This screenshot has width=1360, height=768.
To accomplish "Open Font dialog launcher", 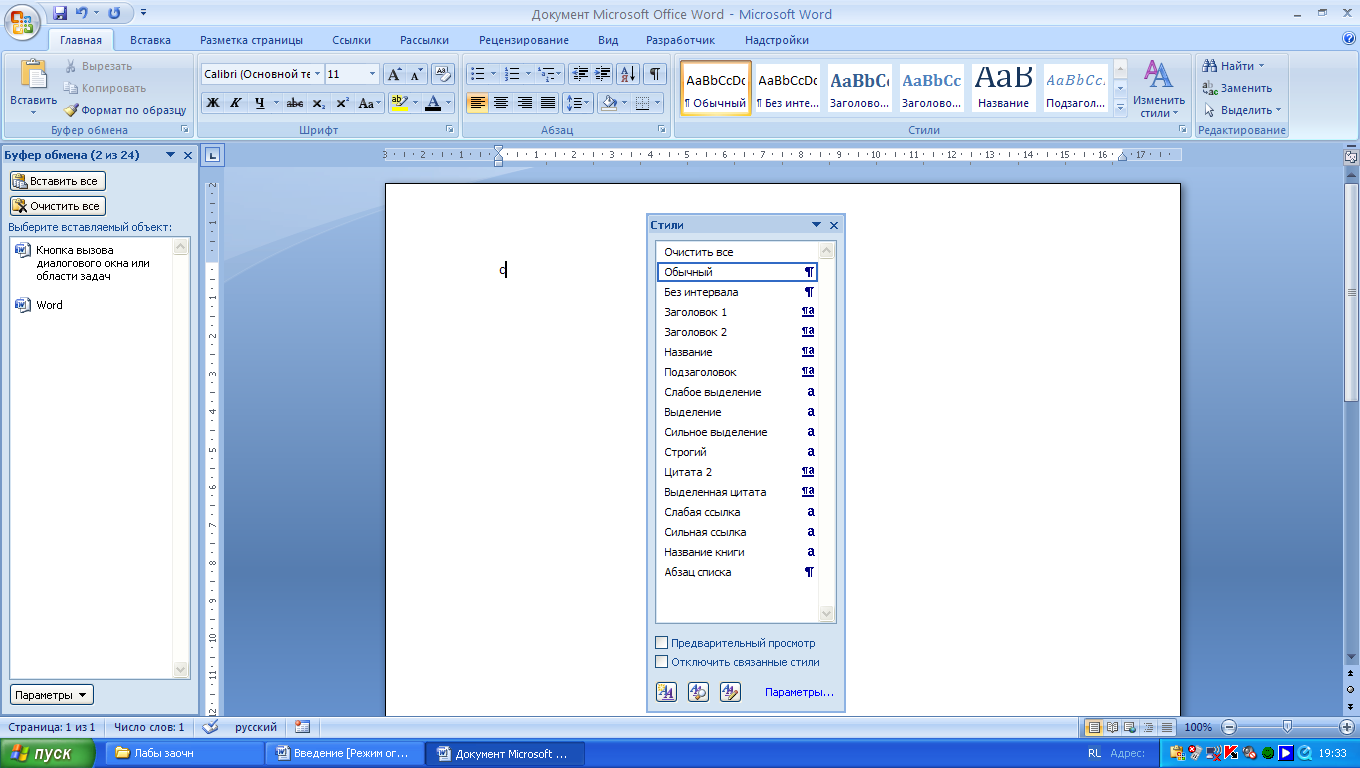I will (450, 130).
